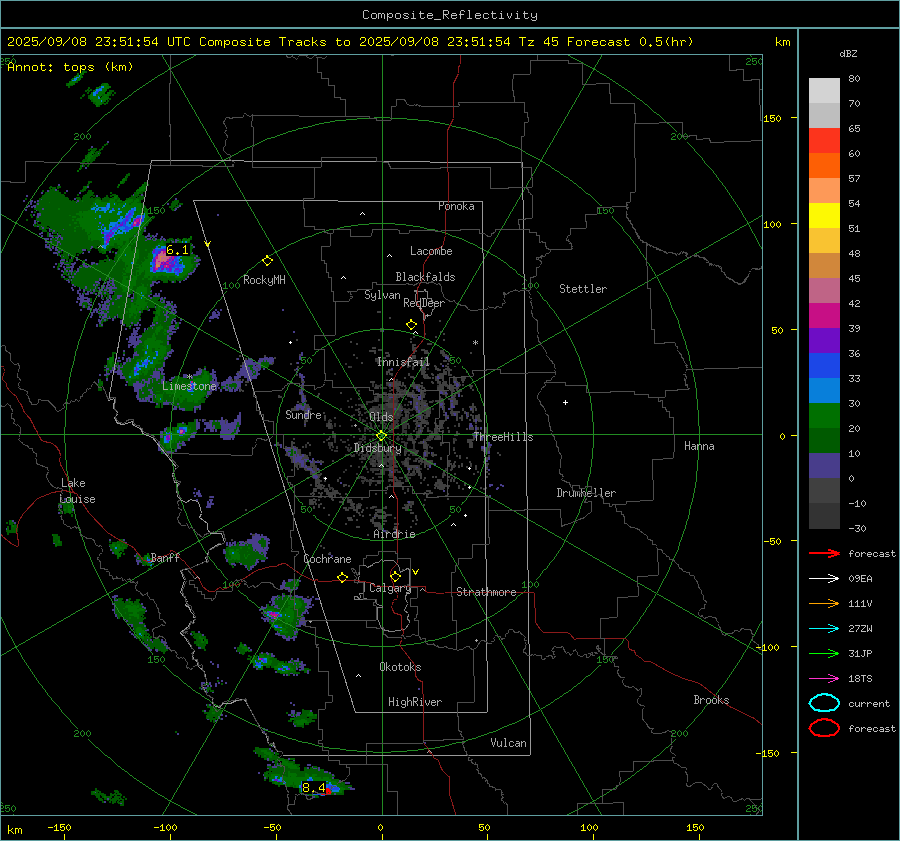Image resolution: width=900 pixels, height=841 pixels.
Task: Click the Brooks town label
Action: pos(711,700)
